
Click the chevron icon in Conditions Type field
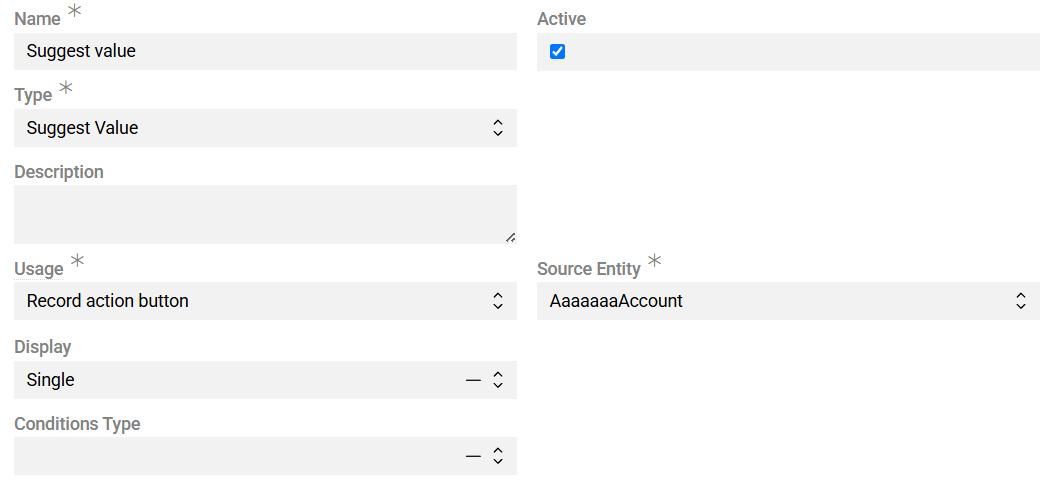498,456
